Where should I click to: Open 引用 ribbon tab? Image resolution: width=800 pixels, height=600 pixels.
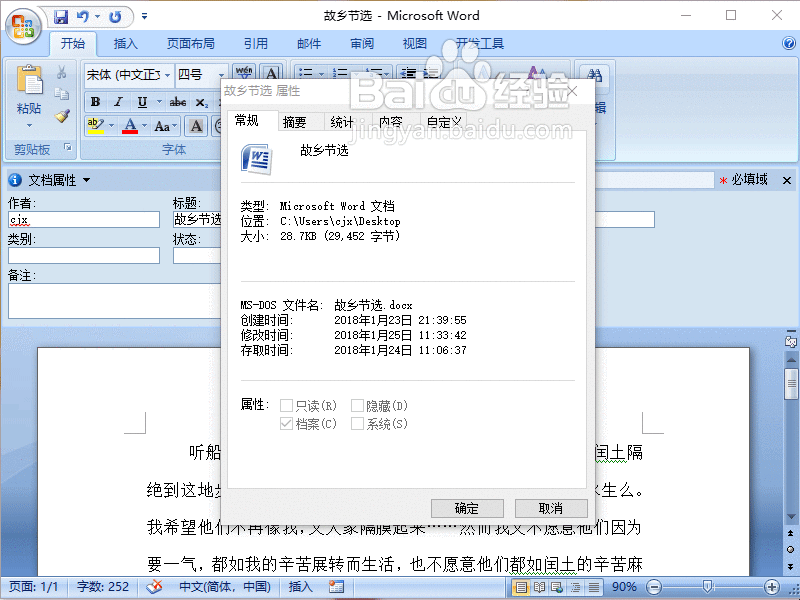click(256, 44)
